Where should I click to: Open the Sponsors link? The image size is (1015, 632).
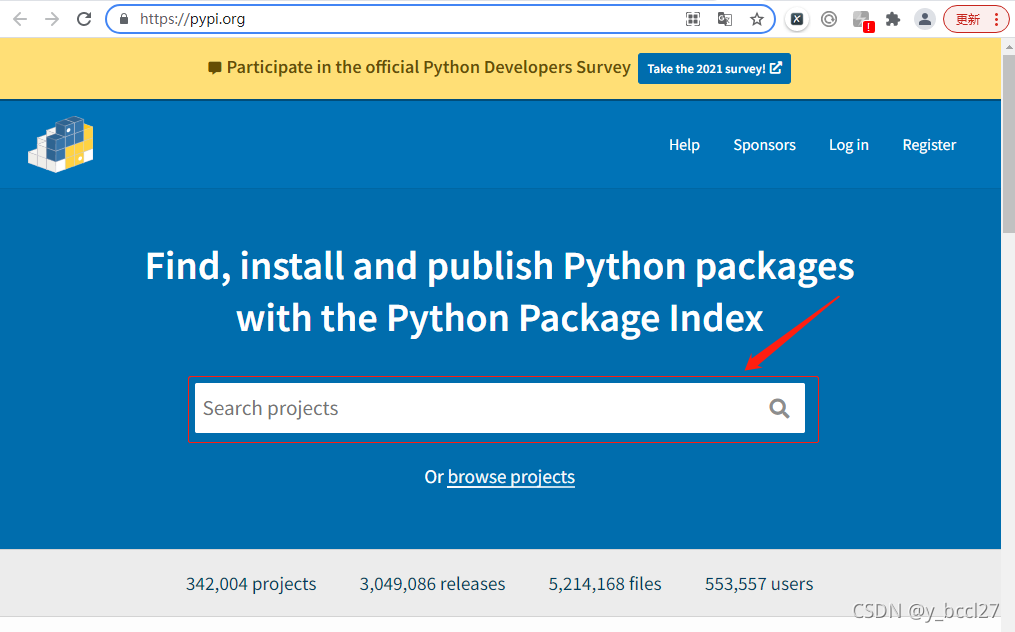[764, 145]
